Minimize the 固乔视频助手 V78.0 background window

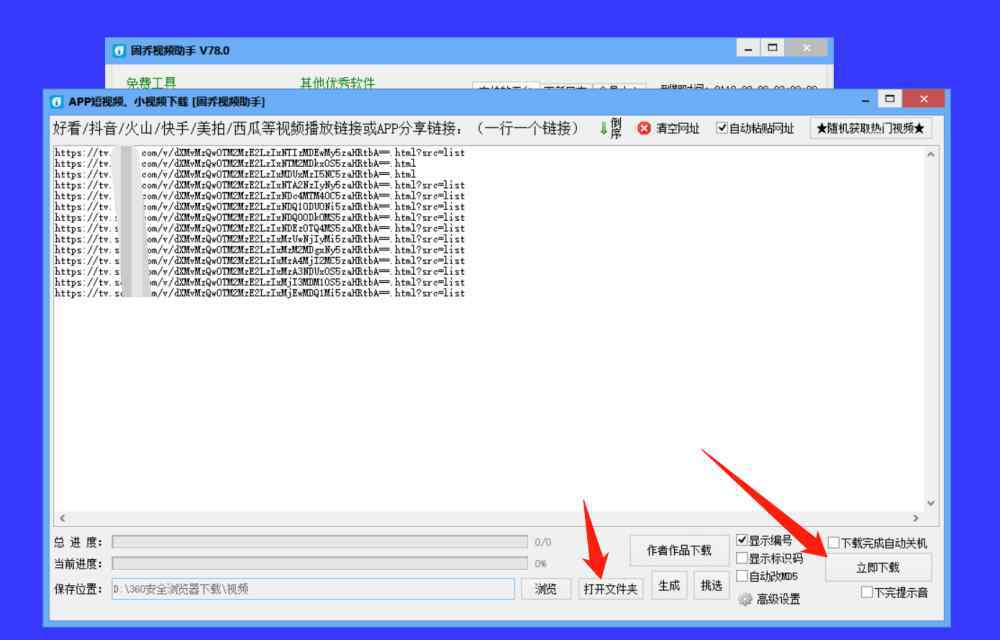(748, 48)
